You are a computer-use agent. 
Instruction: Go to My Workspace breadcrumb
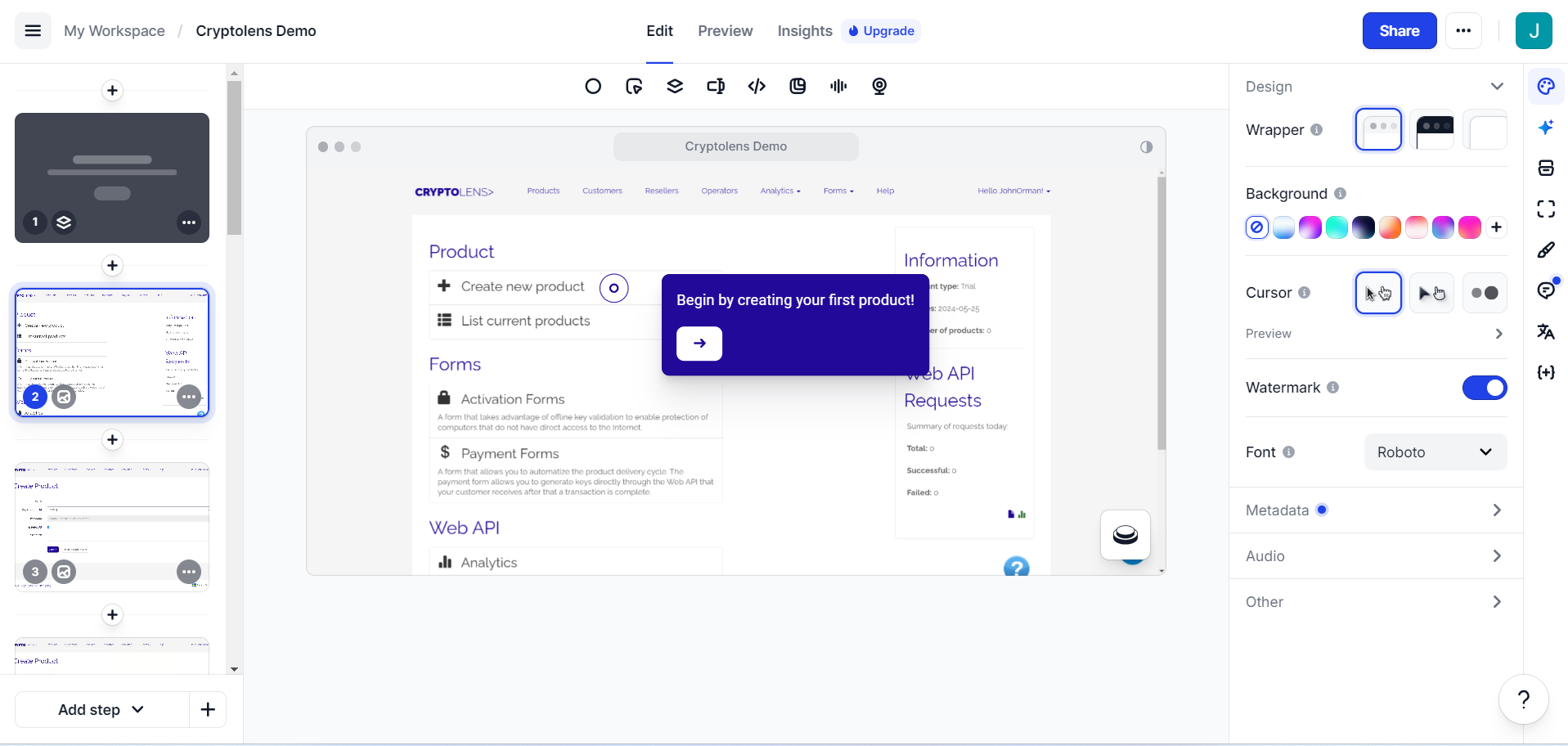(x=115, y=31)
